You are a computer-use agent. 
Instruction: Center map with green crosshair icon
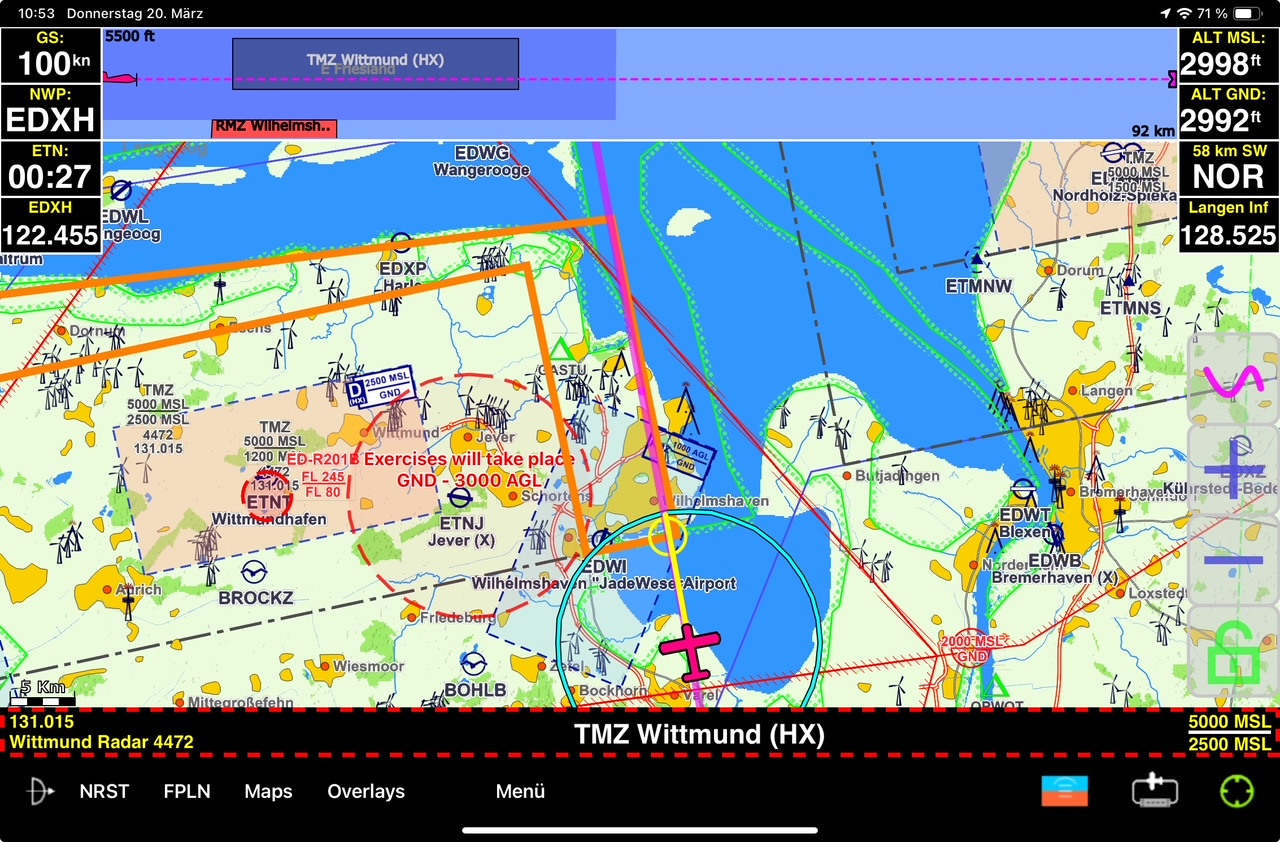click(1237, 791)
